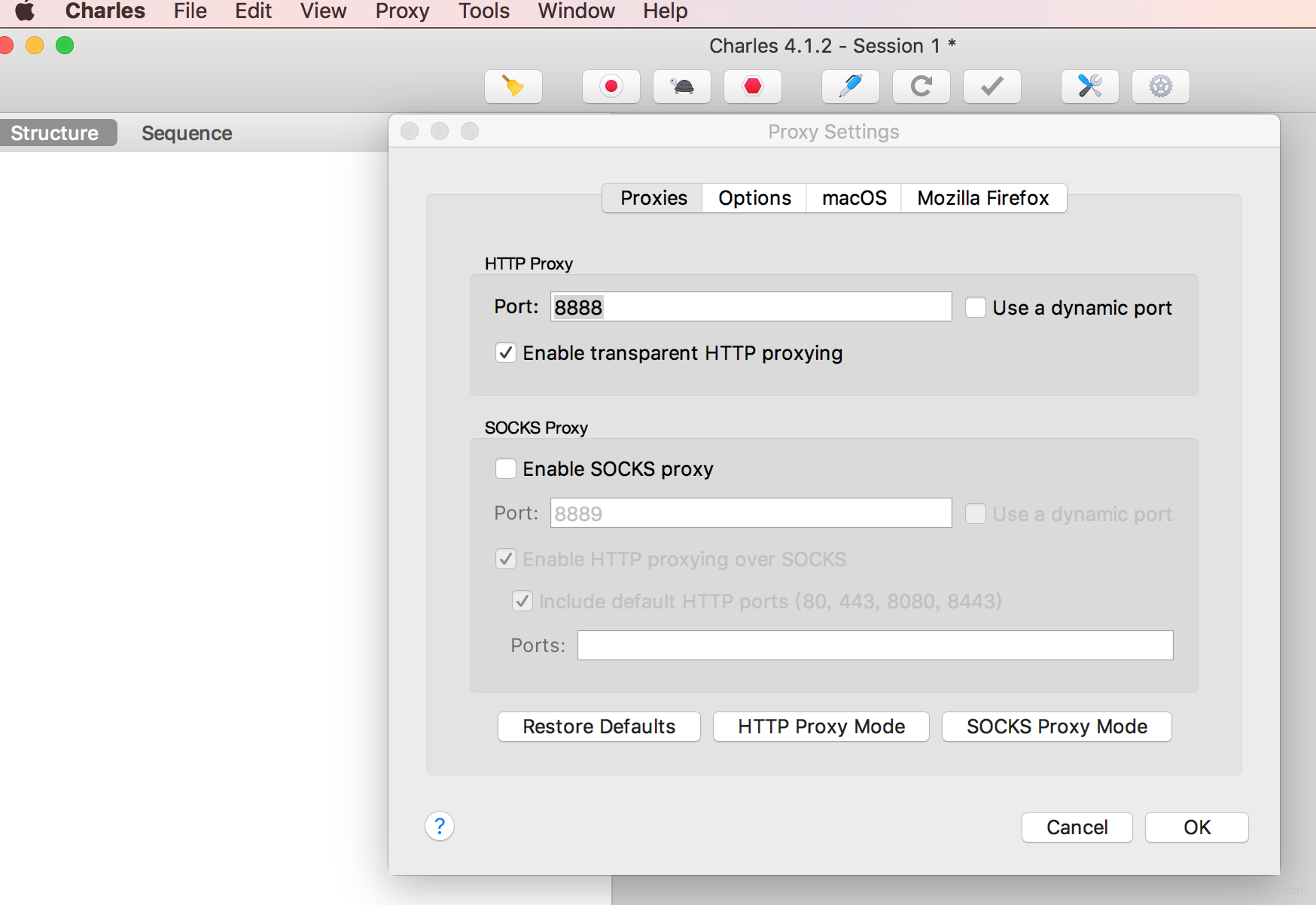Switch to the Mozilla Firefox tab
This screenshot has width=1316, height=905.
coord(983,198)
